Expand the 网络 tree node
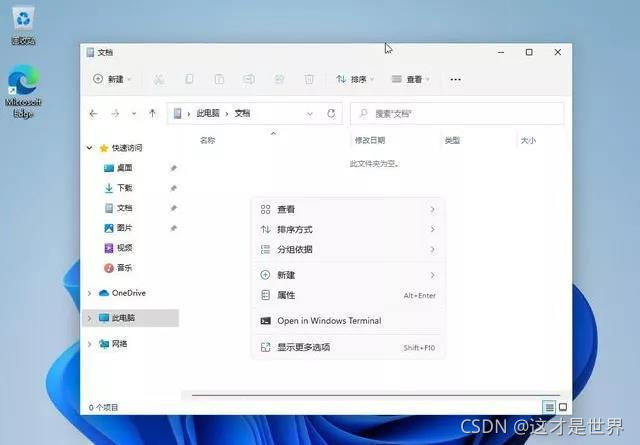Viewport: 640px width, 445px height. click(x=89, y=344)
